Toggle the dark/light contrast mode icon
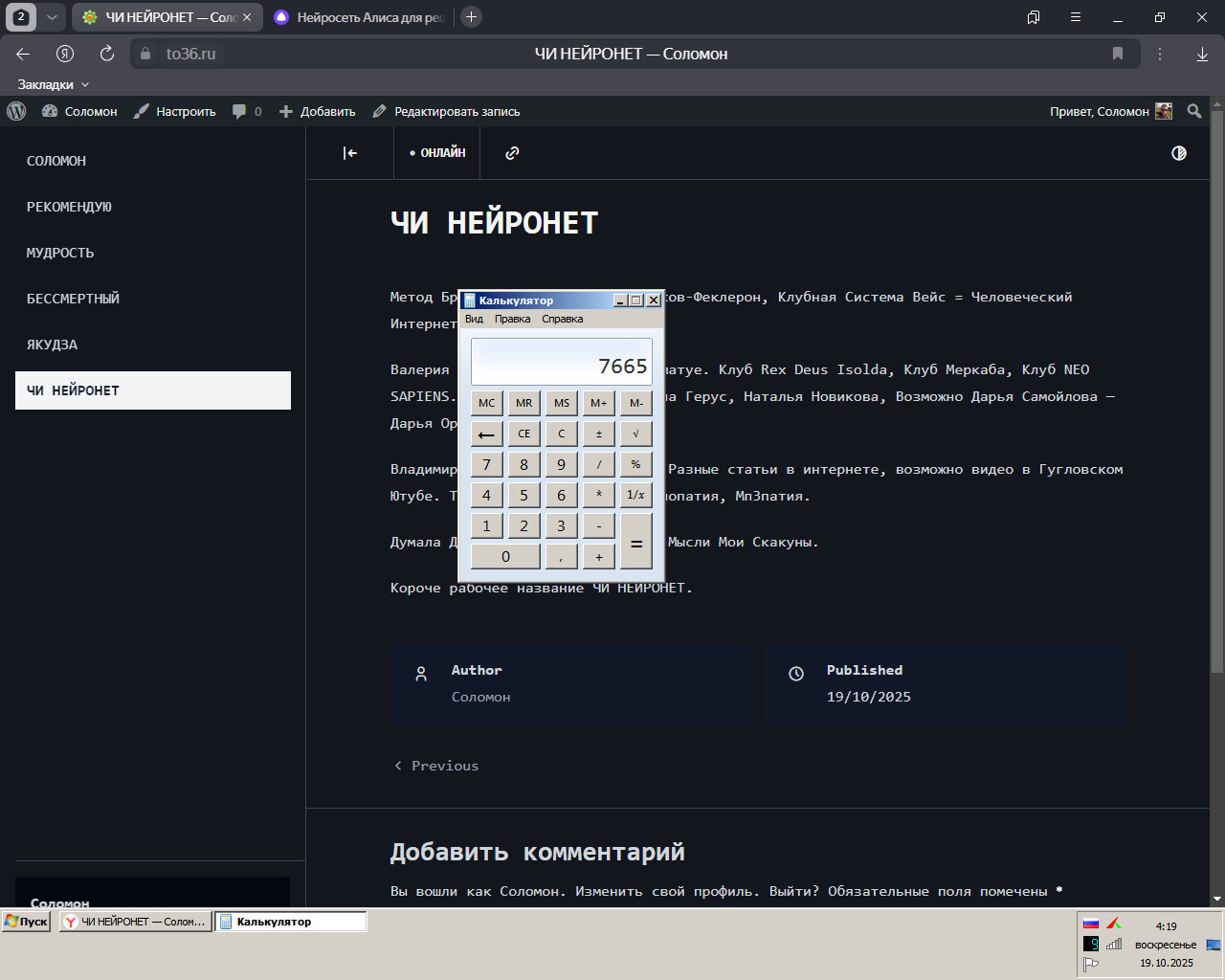 click(x=1179, y=153)
